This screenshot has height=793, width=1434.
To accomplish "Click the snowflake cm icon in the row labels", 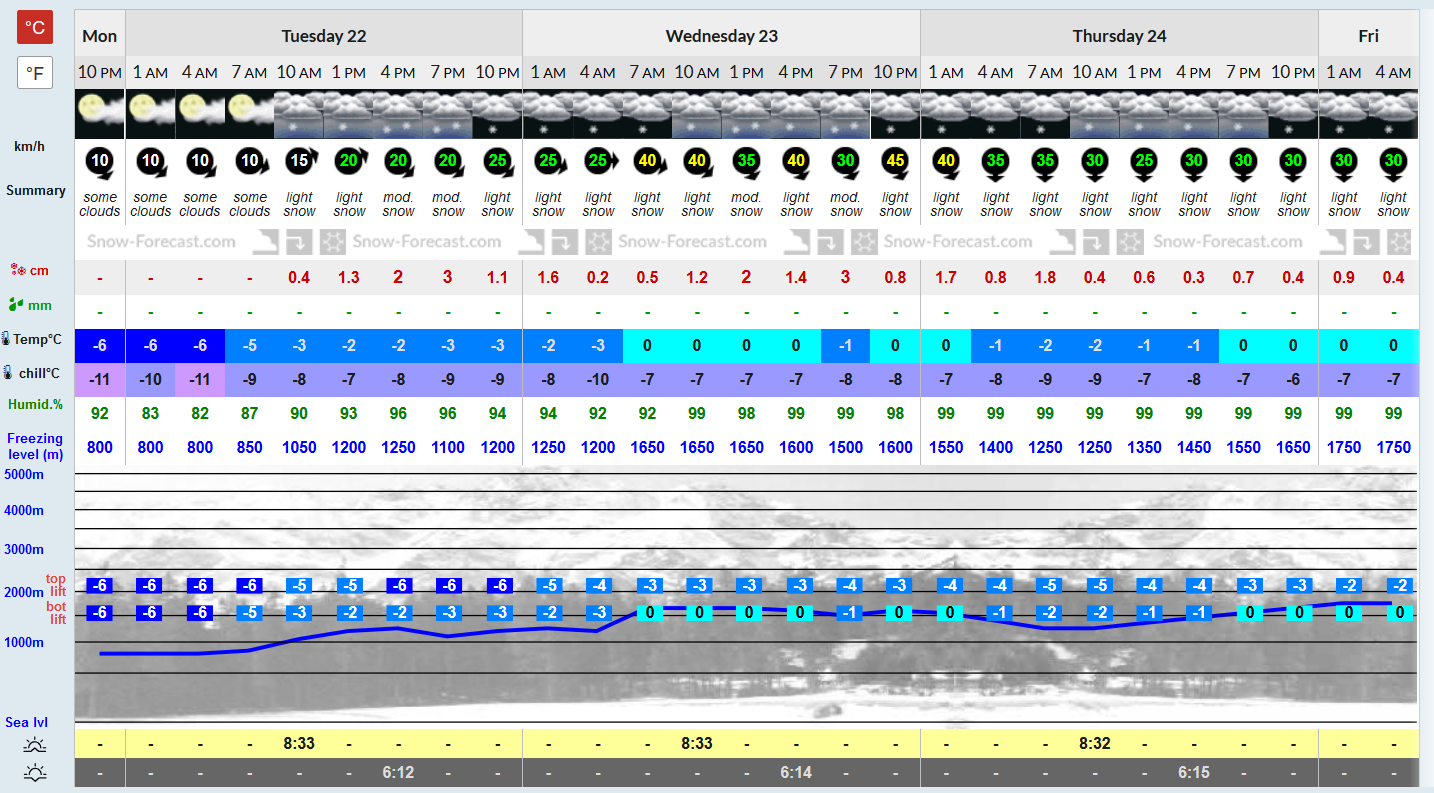I will point(16,270).
